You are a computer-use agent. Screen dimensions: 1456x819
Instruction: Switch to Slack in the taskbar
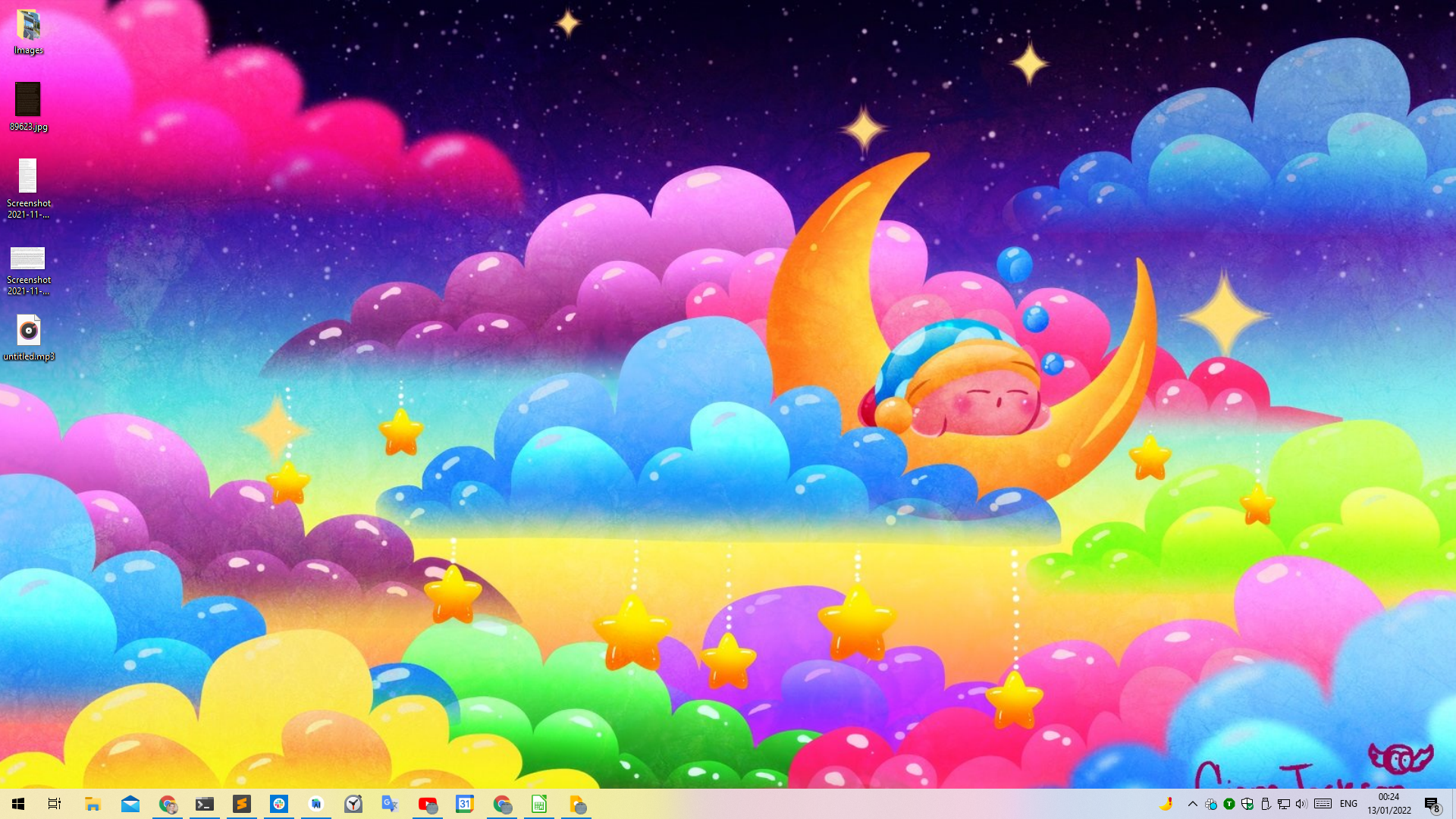[279, 804]
